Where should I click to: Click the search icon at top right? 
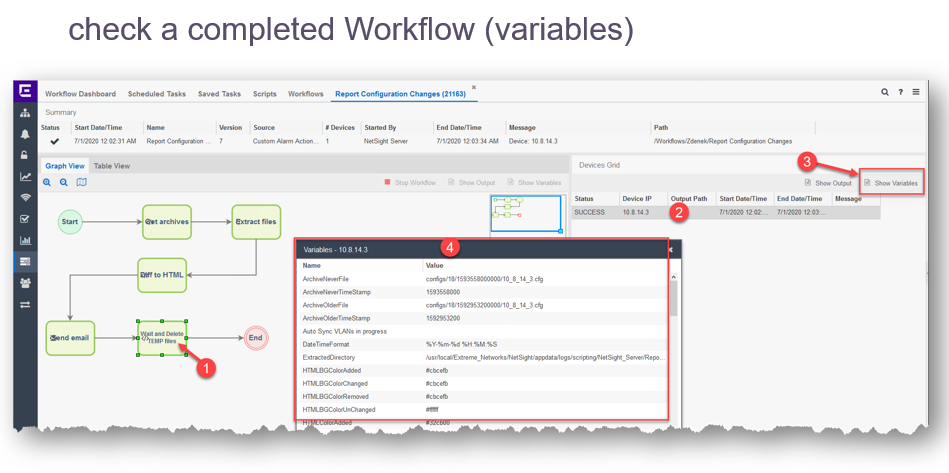(885, 92)
